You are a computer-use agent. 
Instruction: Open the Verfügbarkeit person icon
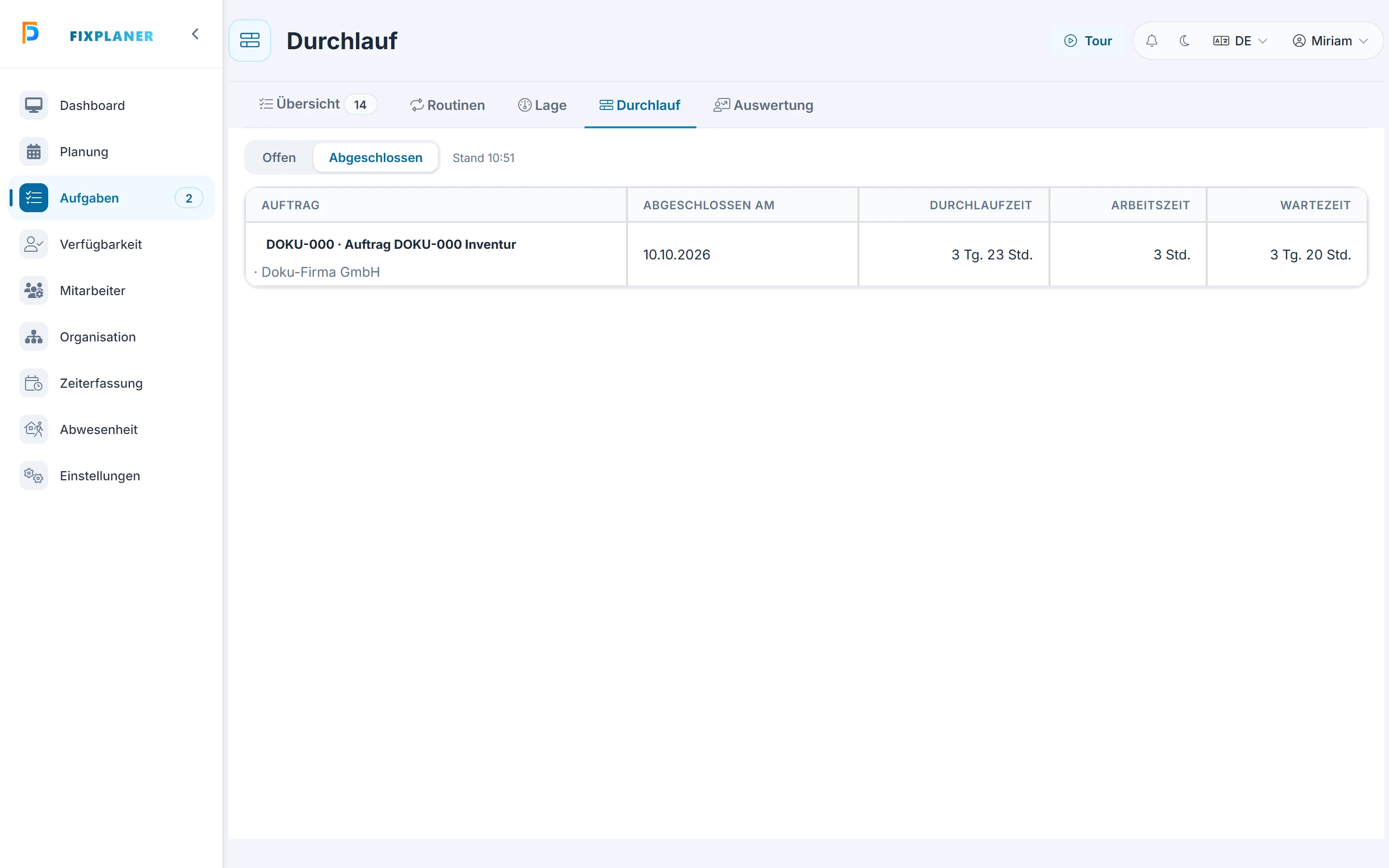[x=34, y=244]
